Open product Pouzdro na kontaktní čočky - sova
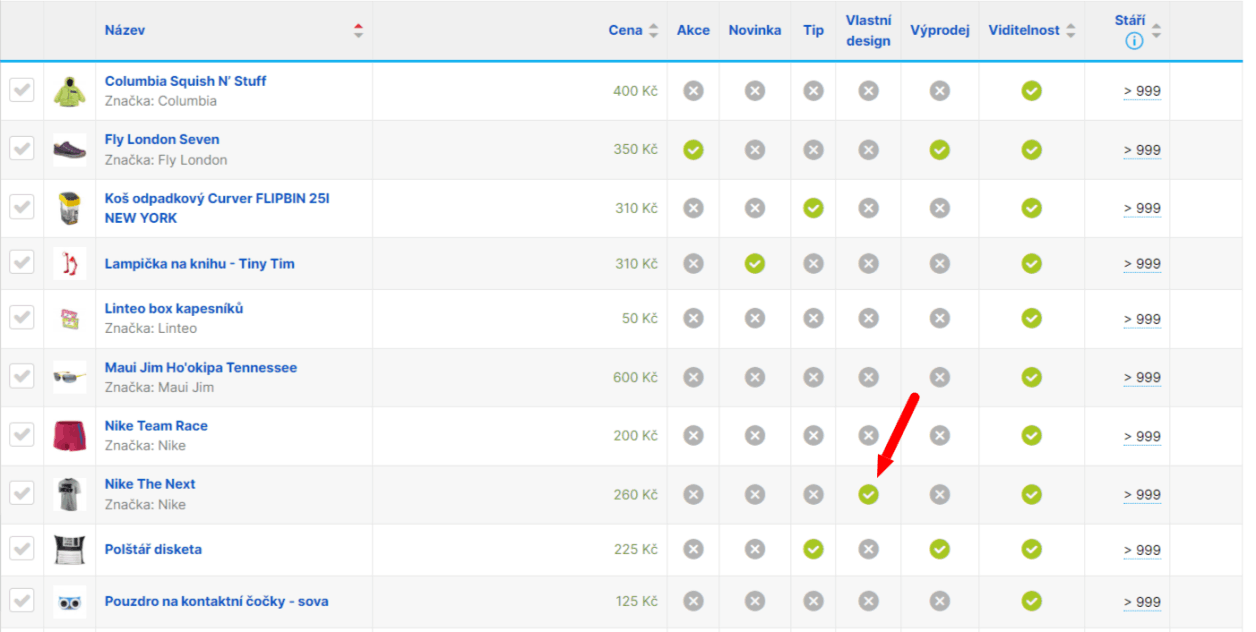The image size is (1256, 632). coord(216,601)
